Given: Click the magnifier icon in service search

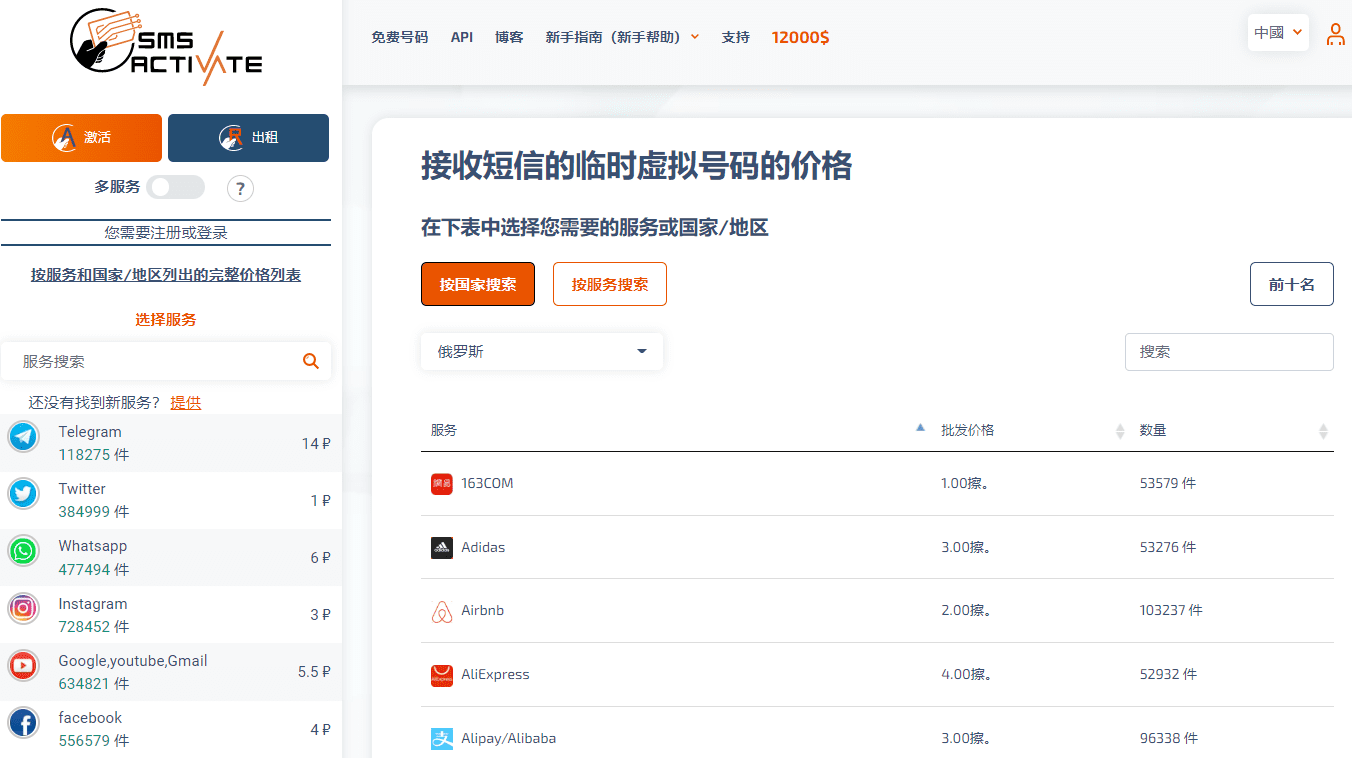Looking at the screenshot, I should (311, 361).
